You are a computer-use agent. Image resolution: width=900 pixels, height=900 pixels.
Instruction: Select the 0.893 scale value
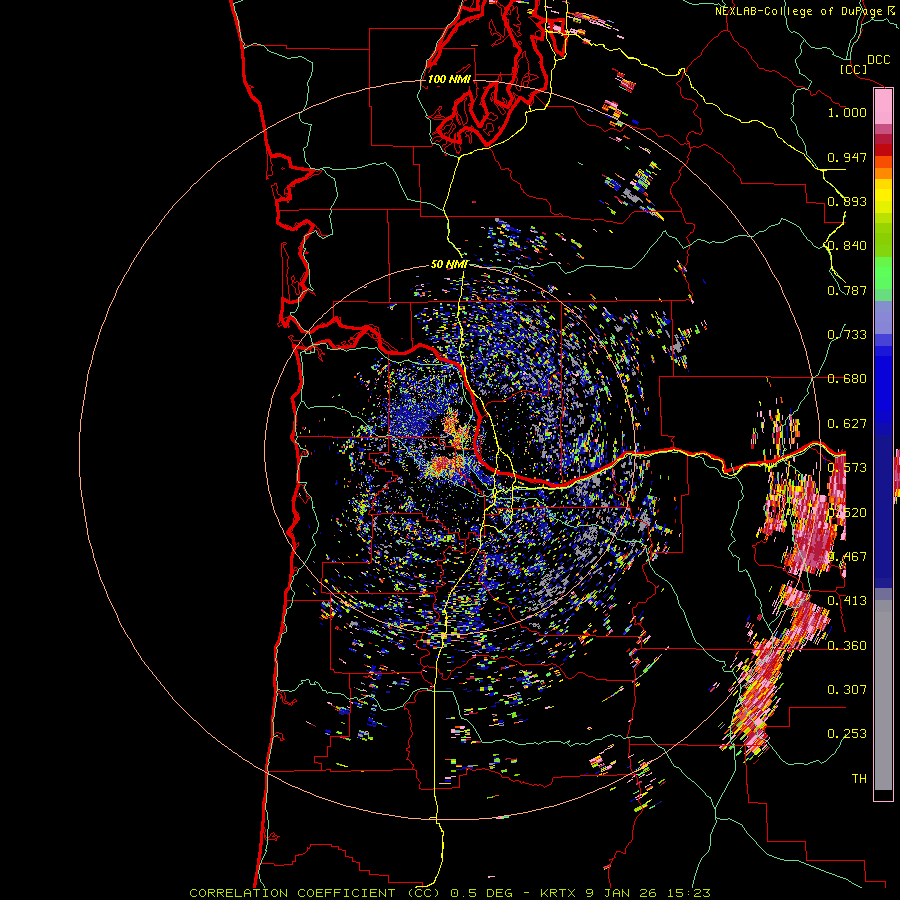(x=847, y=201)
